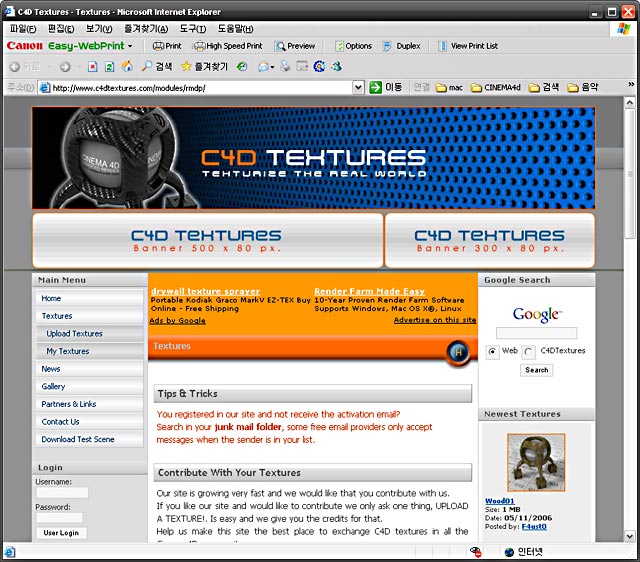
Task: Open the CINEMA4d links folder
Action: click(x=496, y=88)
